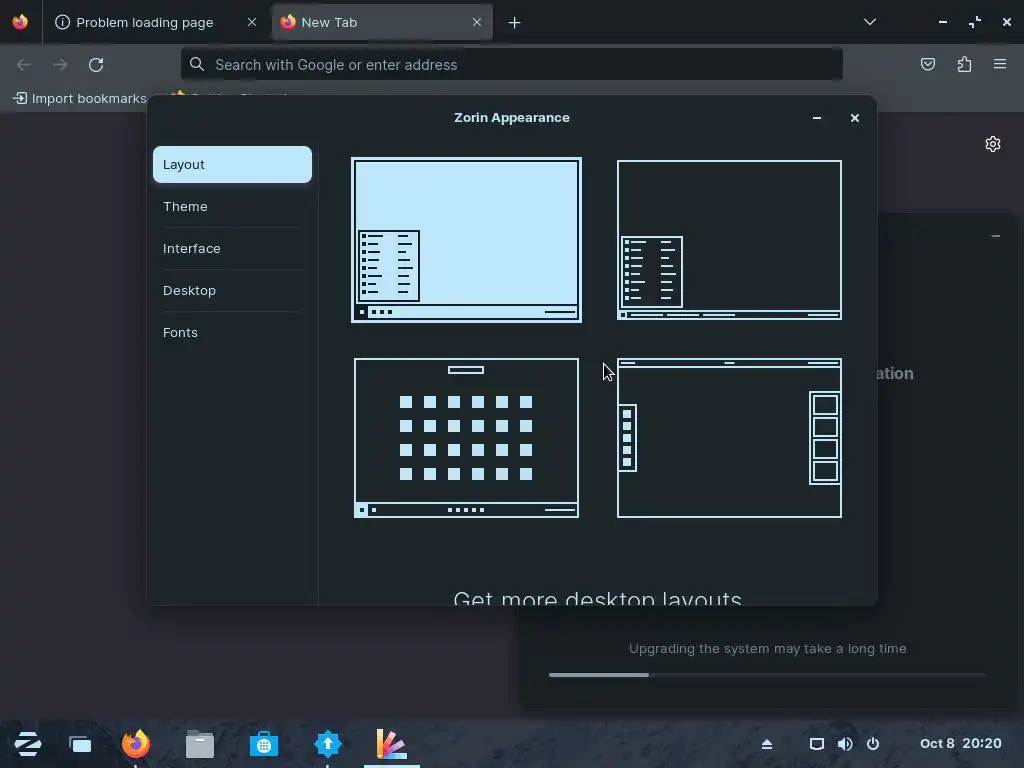Screen dimensions: 1024x768
Task: Open the power menu tray icon
Action: pyautogui.click(x=873, y=744)
